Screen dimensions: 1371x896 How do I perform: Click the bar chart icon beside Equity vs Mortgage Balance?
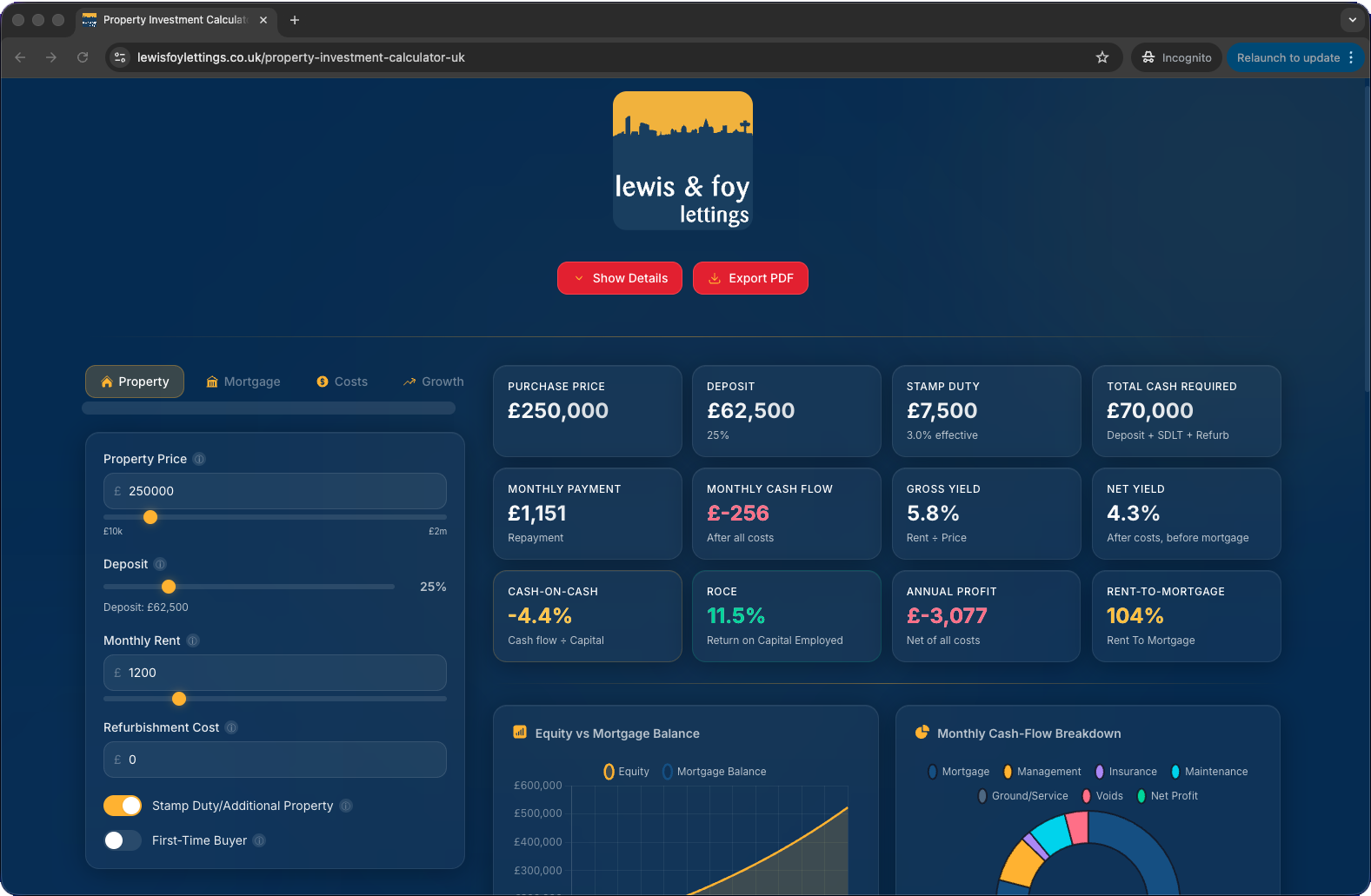tap(520, 733)
